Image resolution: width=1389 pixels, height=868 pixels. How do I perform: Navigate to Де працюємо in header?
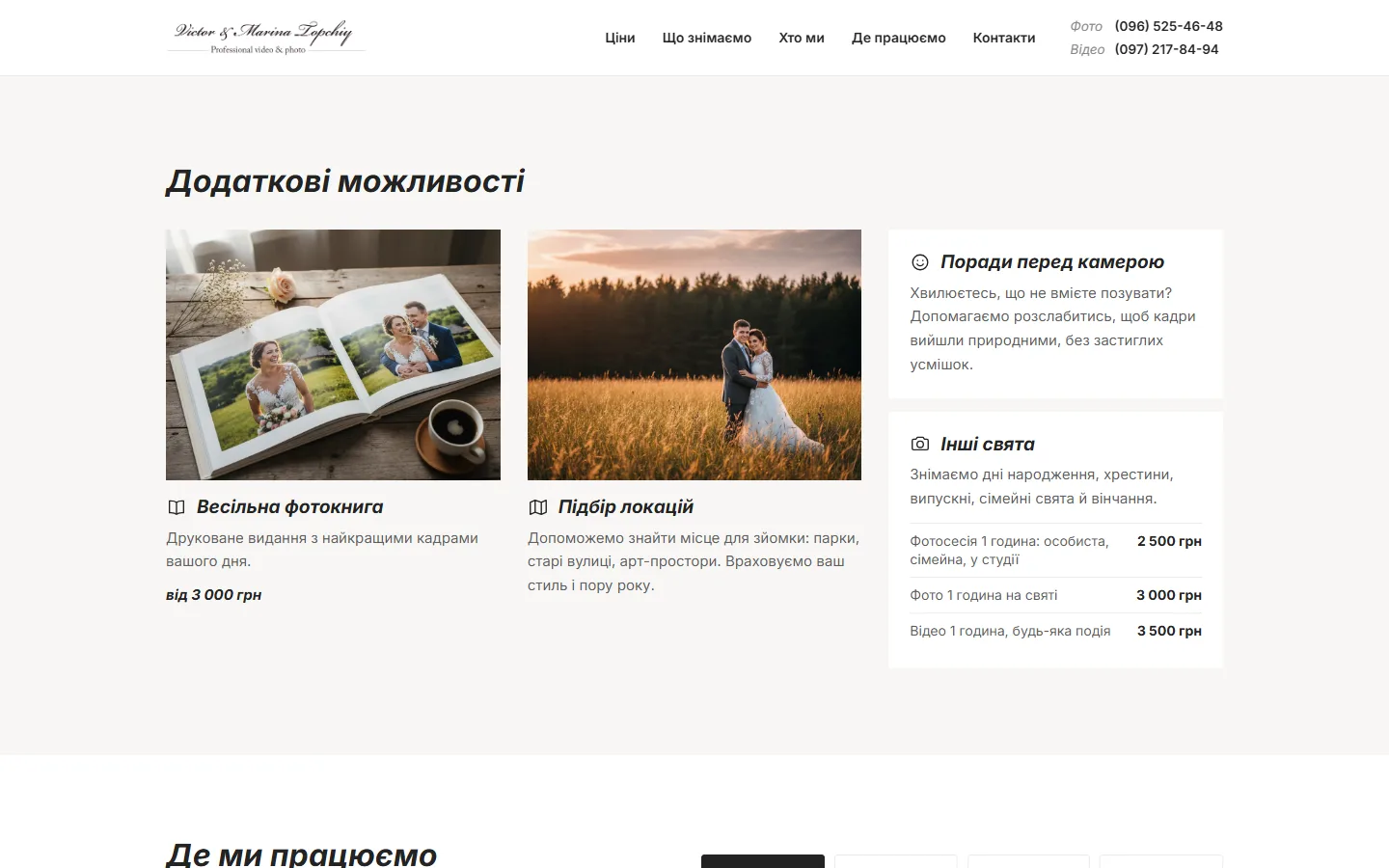click(x=899, y=38)
